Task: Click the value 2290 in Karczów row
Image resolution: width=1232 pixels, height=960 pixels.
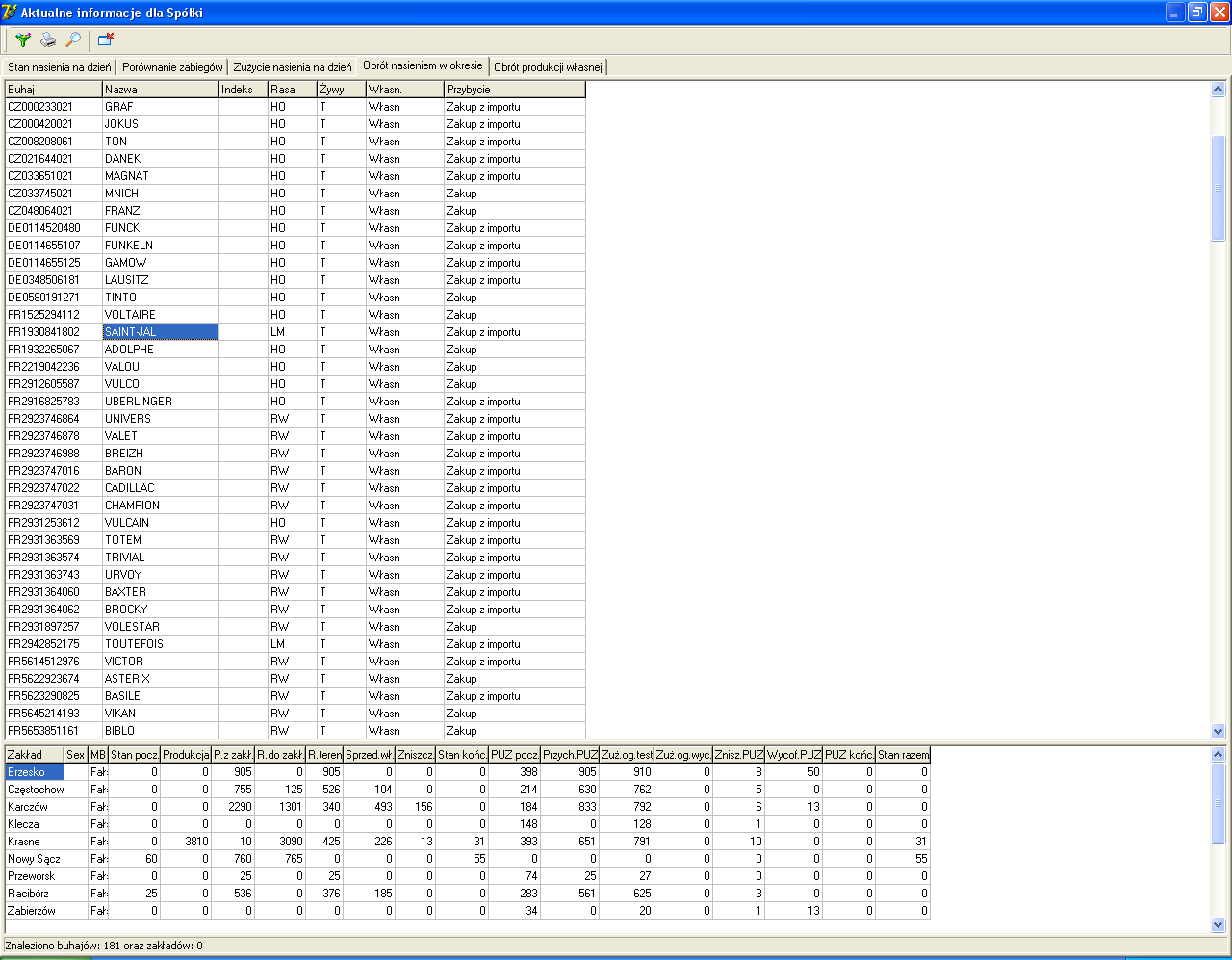Action: coord(233,807)
